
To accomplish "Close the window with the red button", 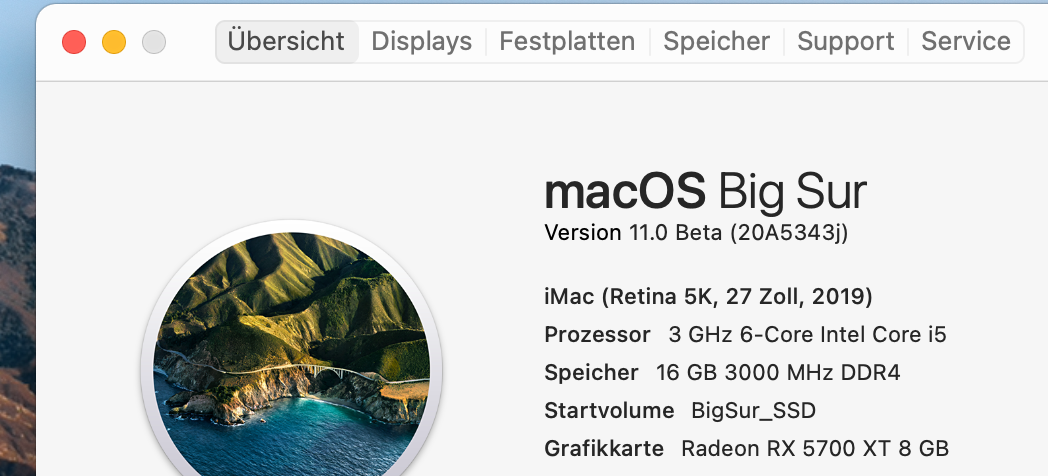I will pos(74,42).
